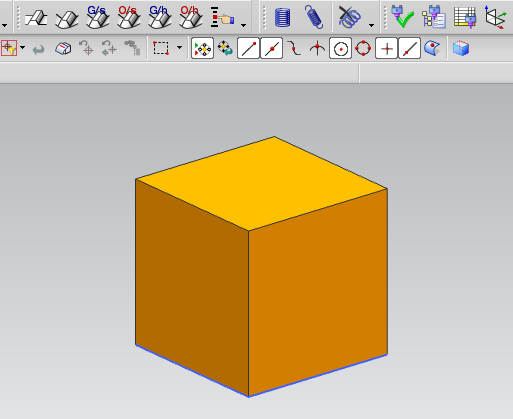
Task: Click the red O/h bend icon
Action: [x=191, y=17]
